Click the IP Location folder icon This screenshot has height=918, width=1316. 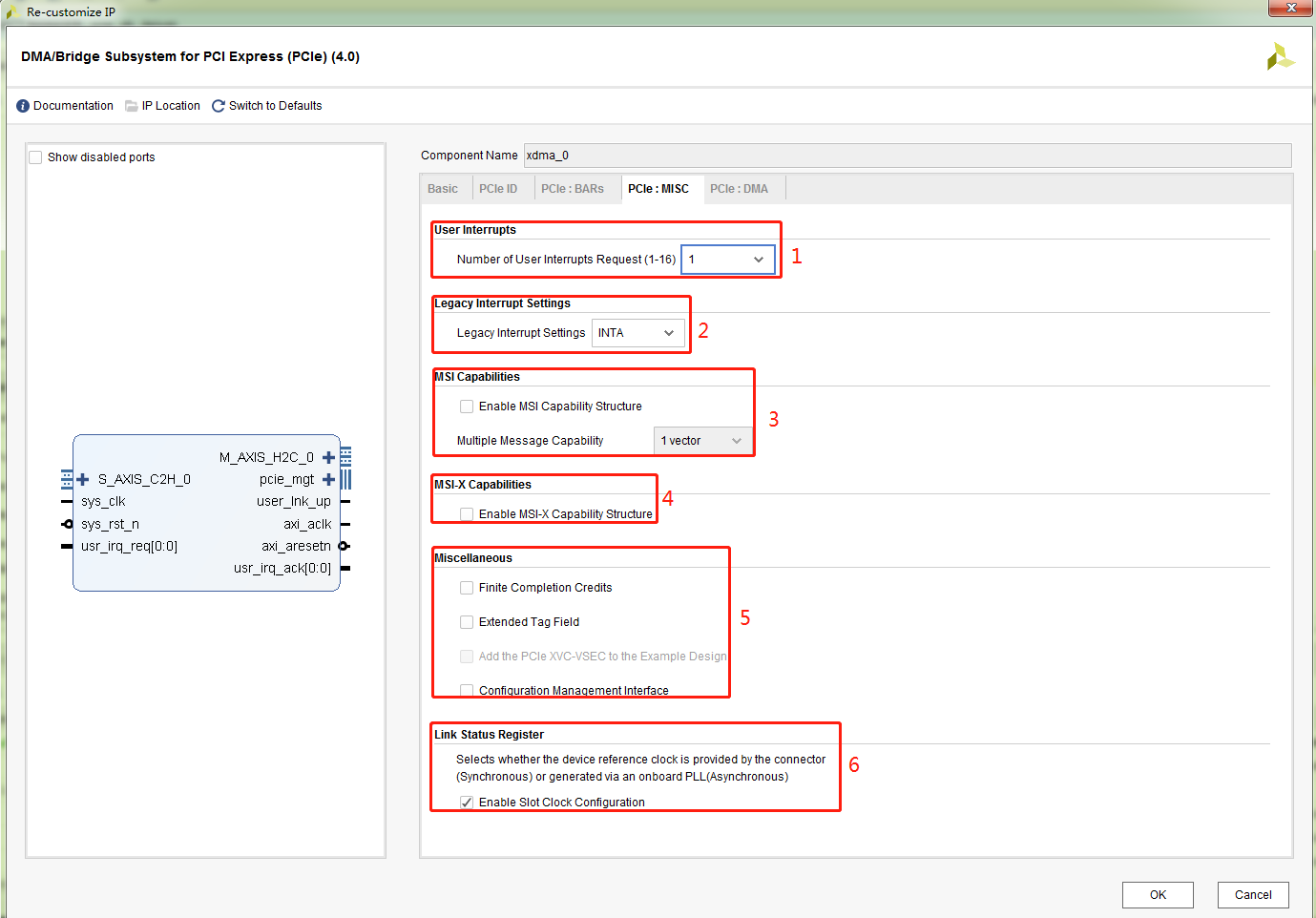(x=132, y=106)
